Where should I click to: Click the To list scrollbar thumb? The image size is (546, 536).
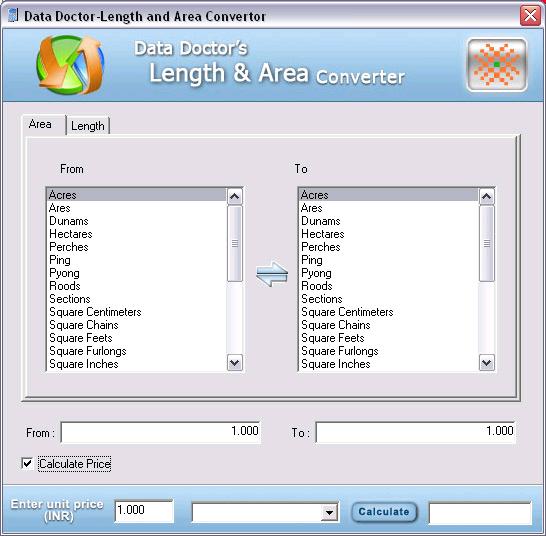[x=486, y=243]
